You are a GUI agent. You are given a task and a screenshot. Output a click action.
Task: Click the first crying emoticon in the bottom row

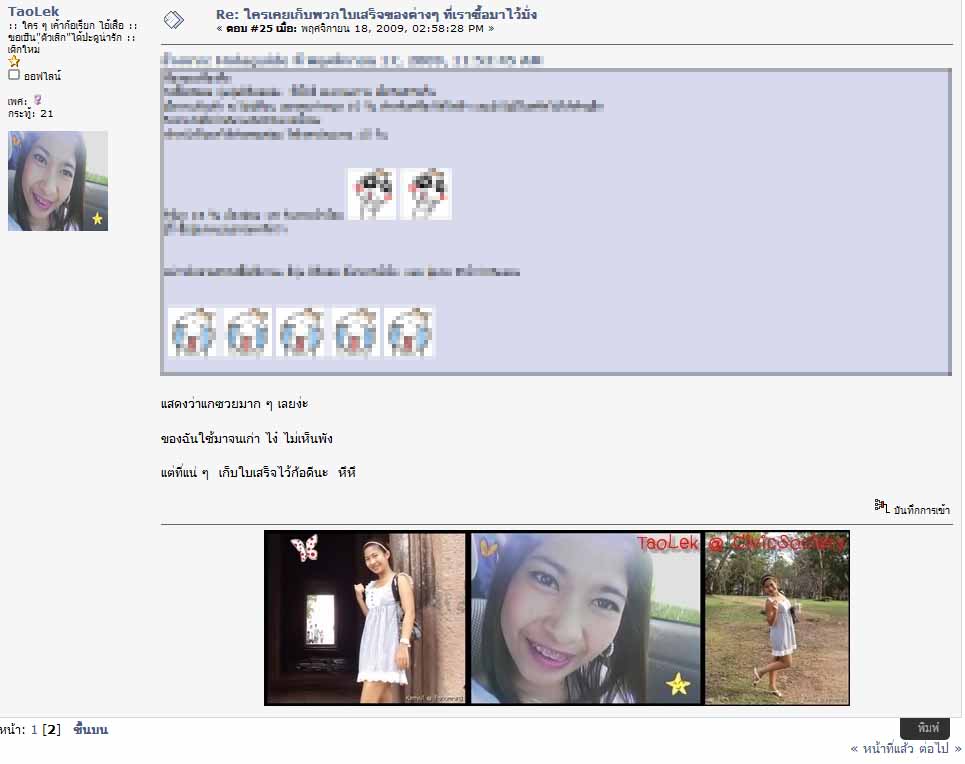193,332
